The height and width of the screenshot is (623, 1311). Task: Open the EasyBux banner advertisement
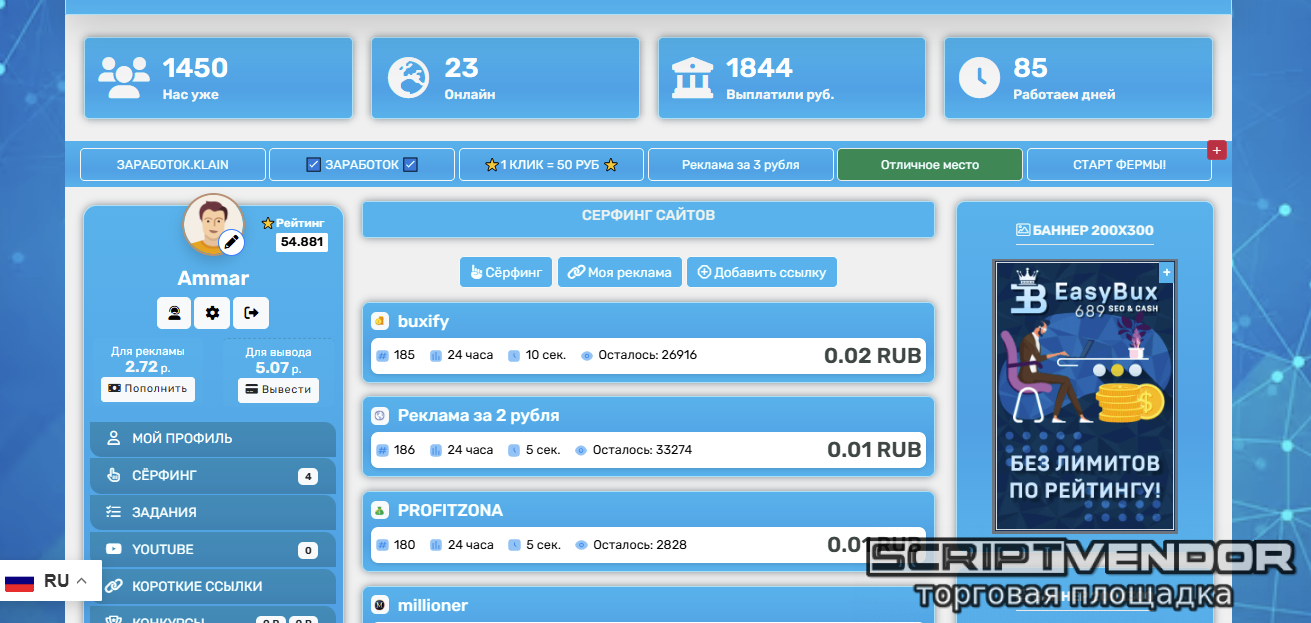pos(1084,396)
